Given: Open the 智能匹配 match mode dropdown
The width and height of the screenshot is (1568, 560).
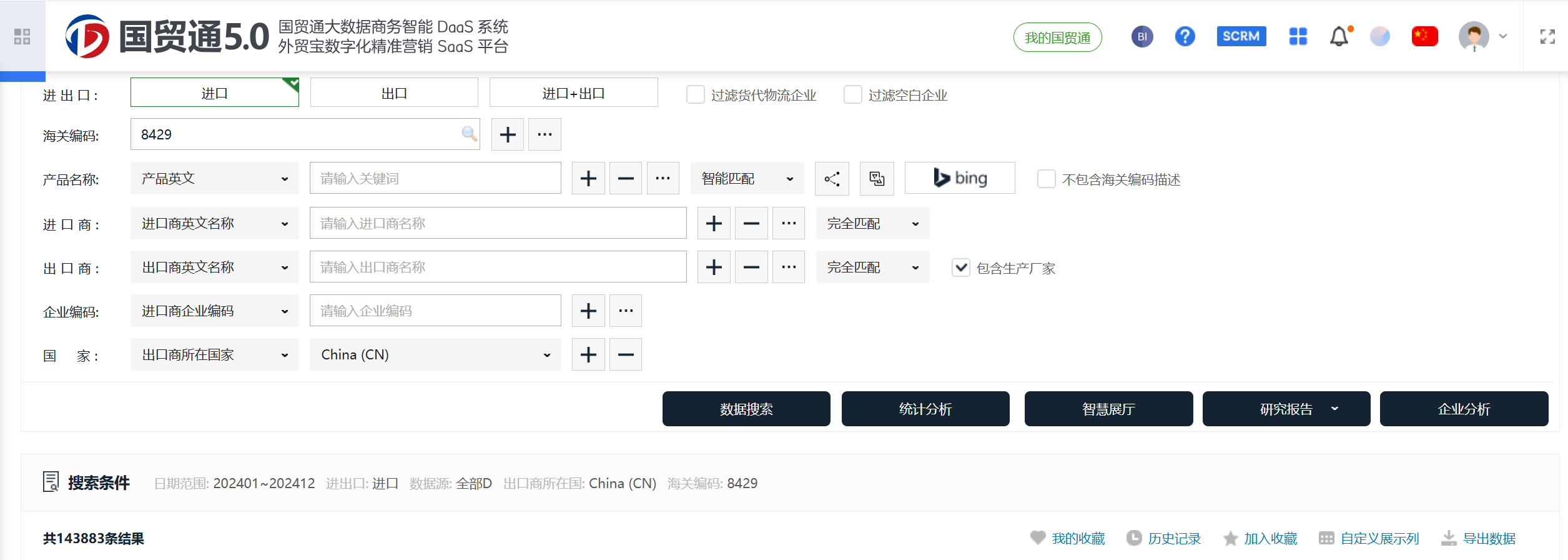Looking at the screenshot, I should (747, 179).
